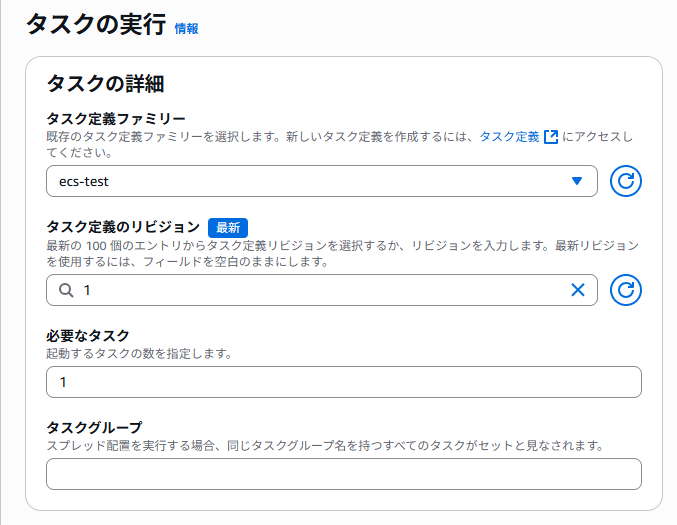Click into the empty タスクグループ field
This screenshot has width=677, height=525.
point(344,474)
